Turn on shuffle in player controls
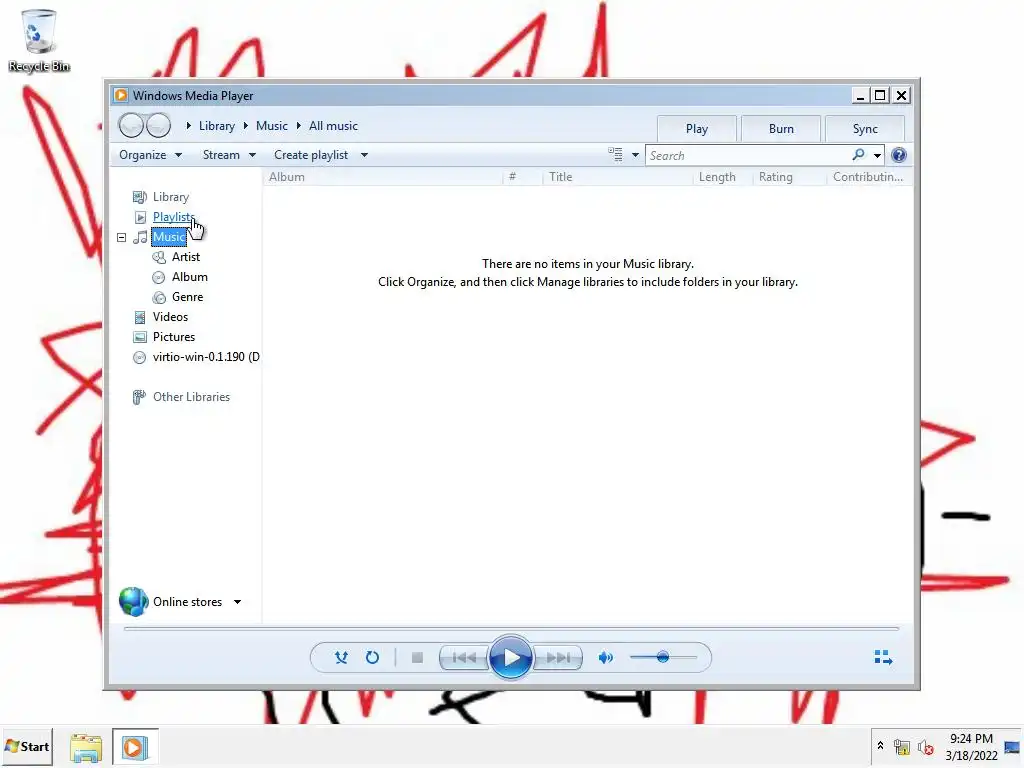 point(341,658)
